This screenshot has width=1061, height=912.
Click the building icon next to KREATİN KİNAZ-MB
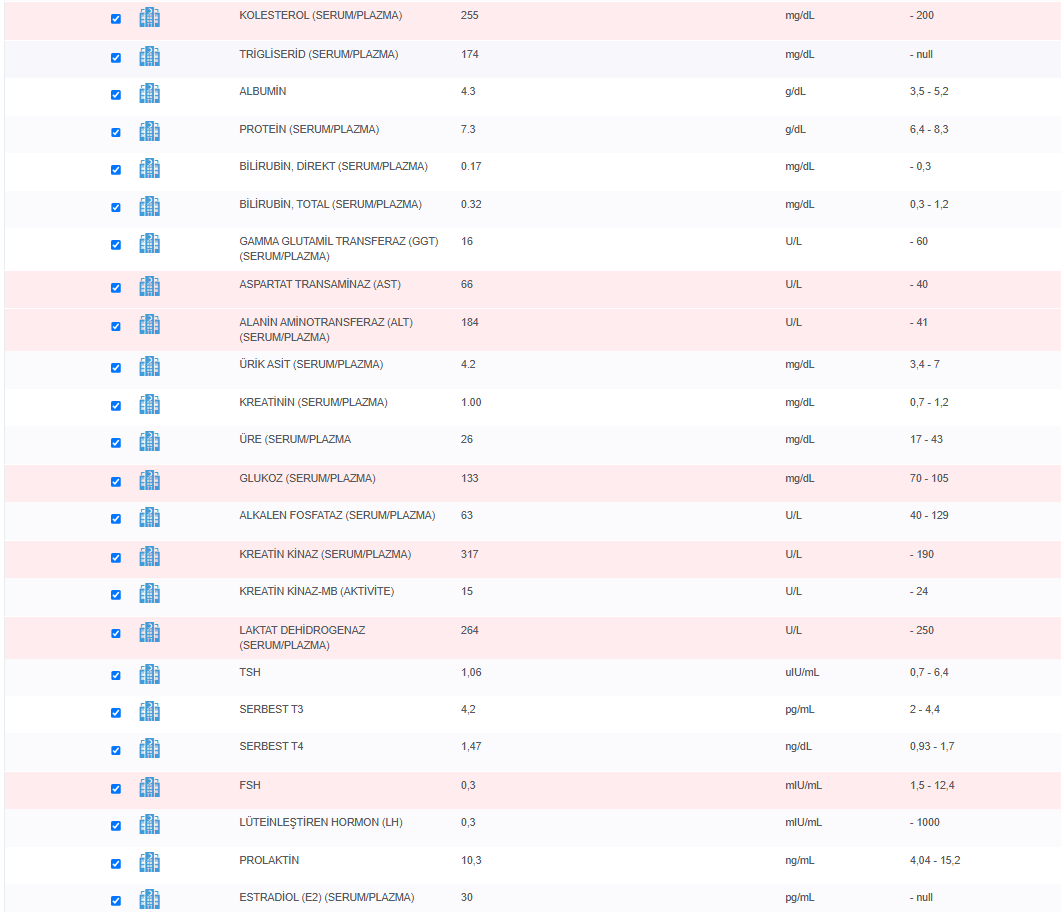coord(150,593)
